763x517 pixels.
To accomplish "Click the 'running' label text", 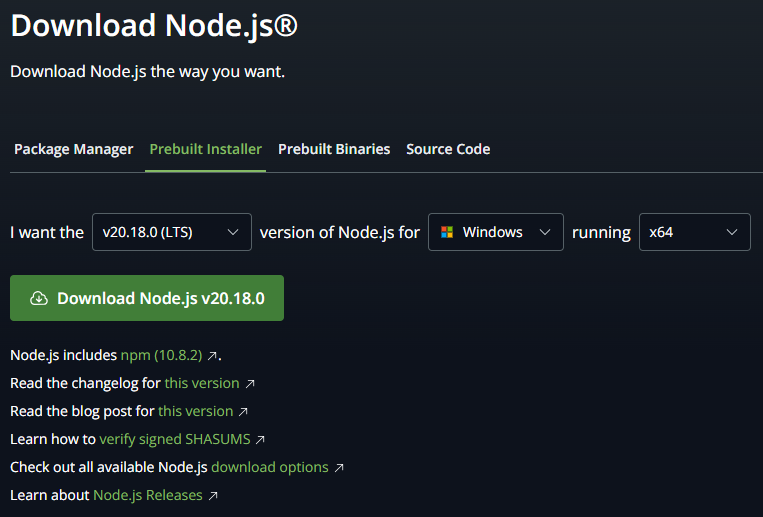I will pos(601,233).
